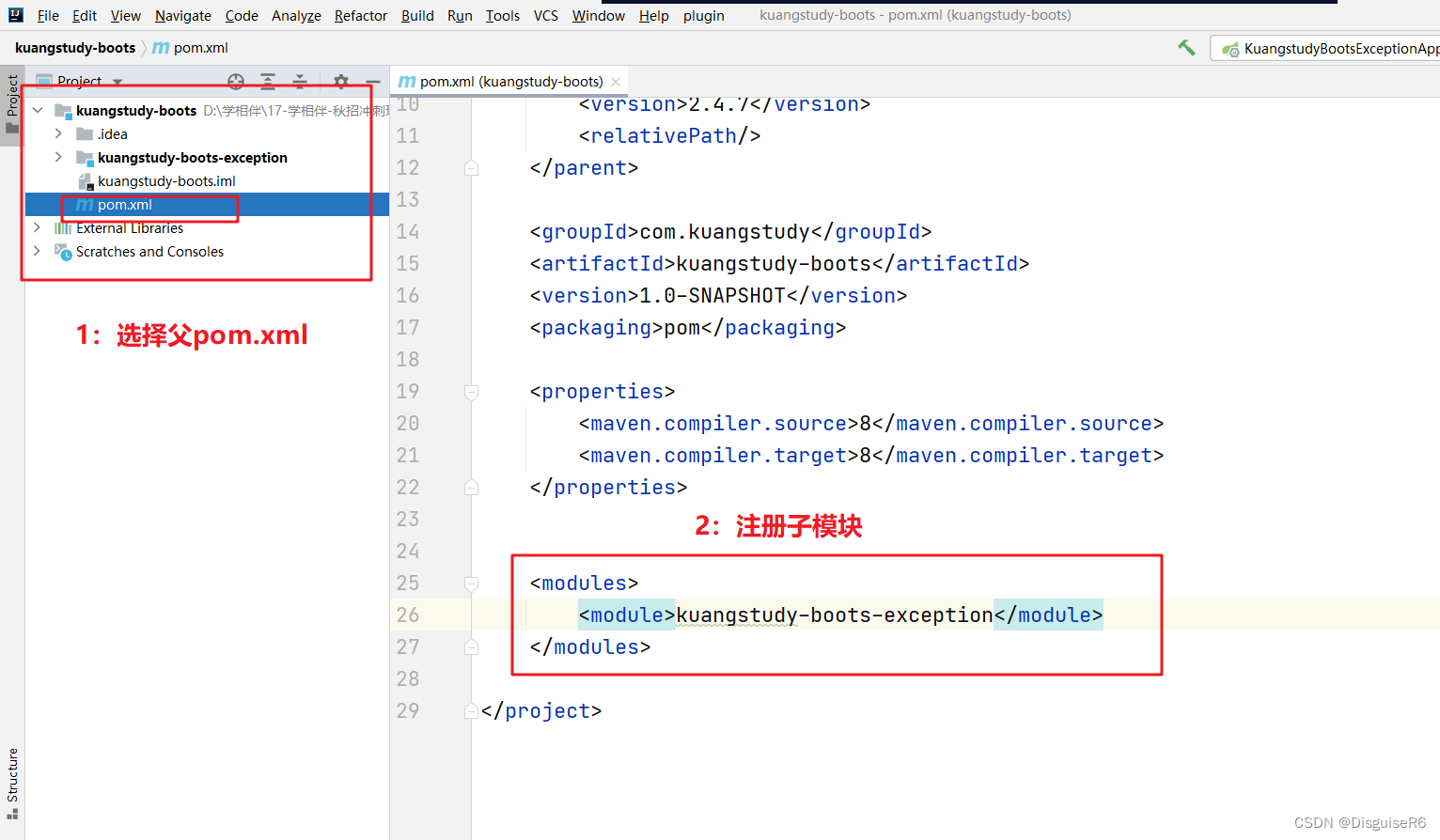Image resolution: width=1440 pixels, height=840 pixels.
Task: Click the Select Opened File locate icon
Action: coord(236,82)
